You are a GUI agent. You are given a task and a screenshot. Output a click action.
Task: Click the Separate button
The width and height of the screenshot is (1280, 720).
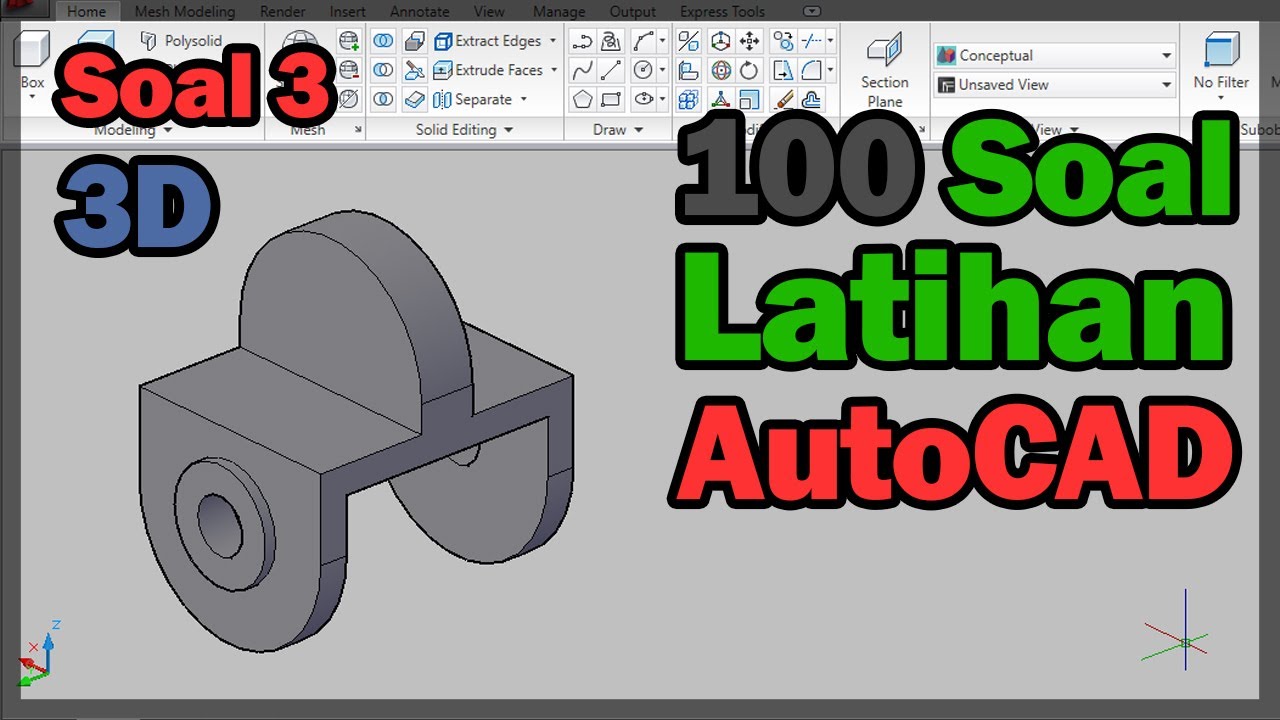click(x=473, y=99)
